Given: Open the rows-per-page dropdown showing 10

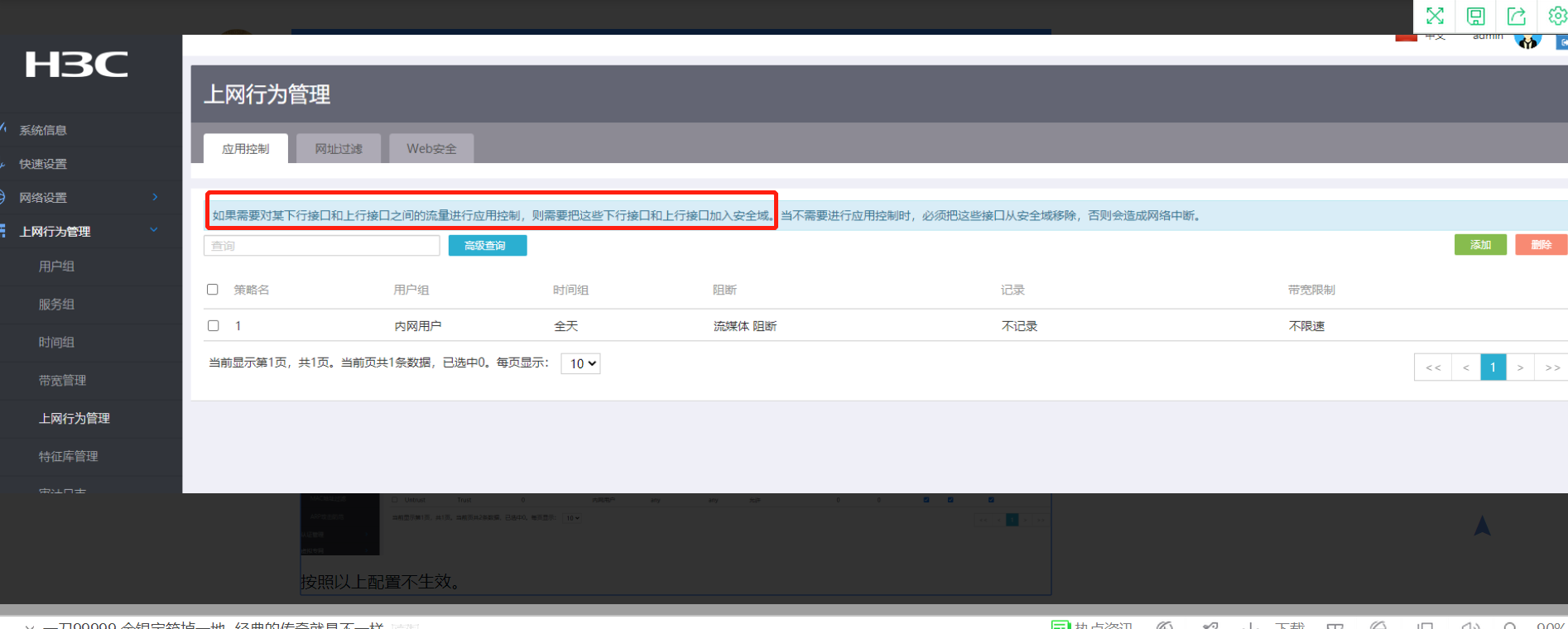Looking at the screenshot, I should point(580,363).
